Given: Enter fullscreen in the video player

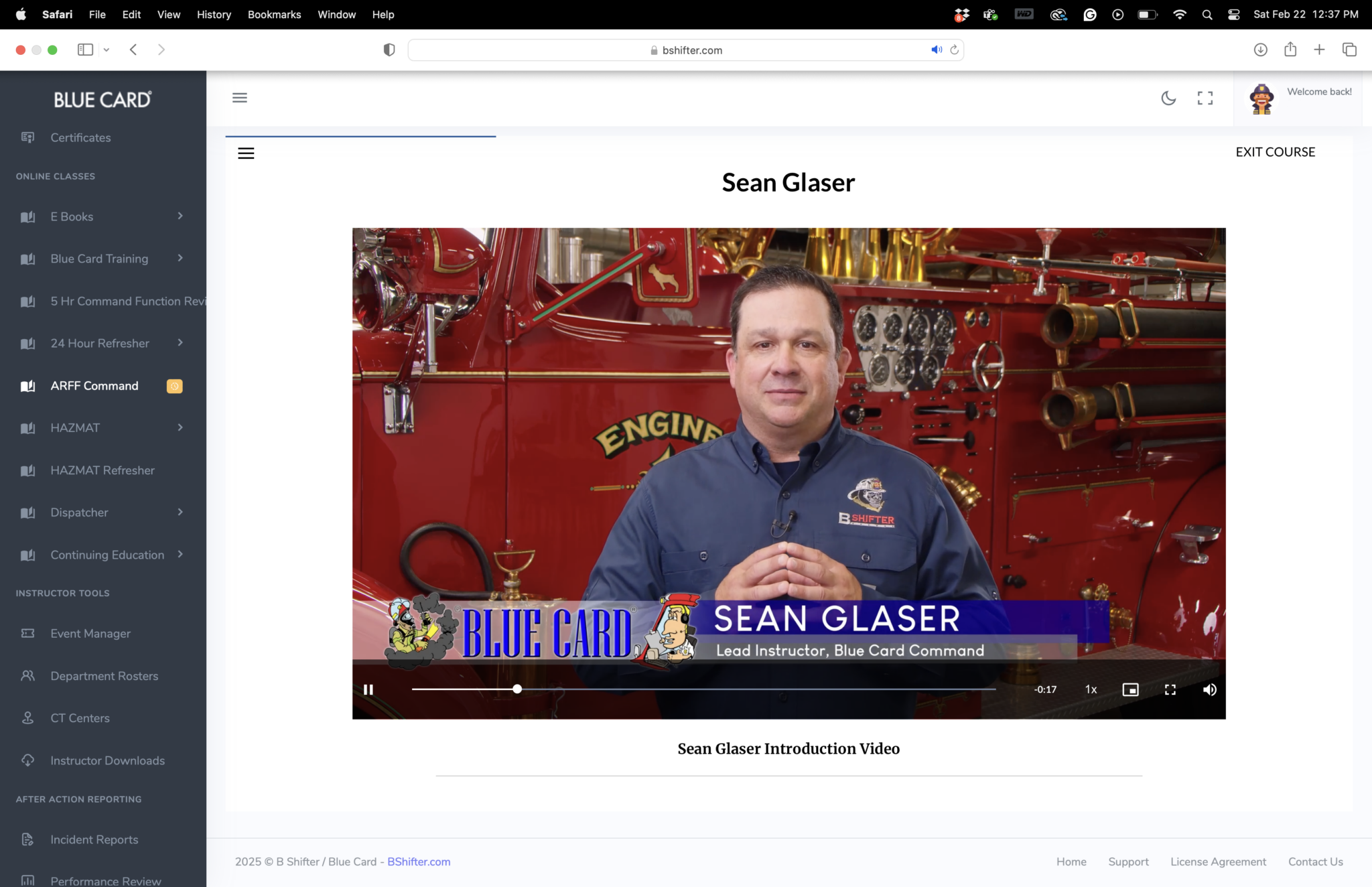Looking at the screenshot, I should 1170,689.
